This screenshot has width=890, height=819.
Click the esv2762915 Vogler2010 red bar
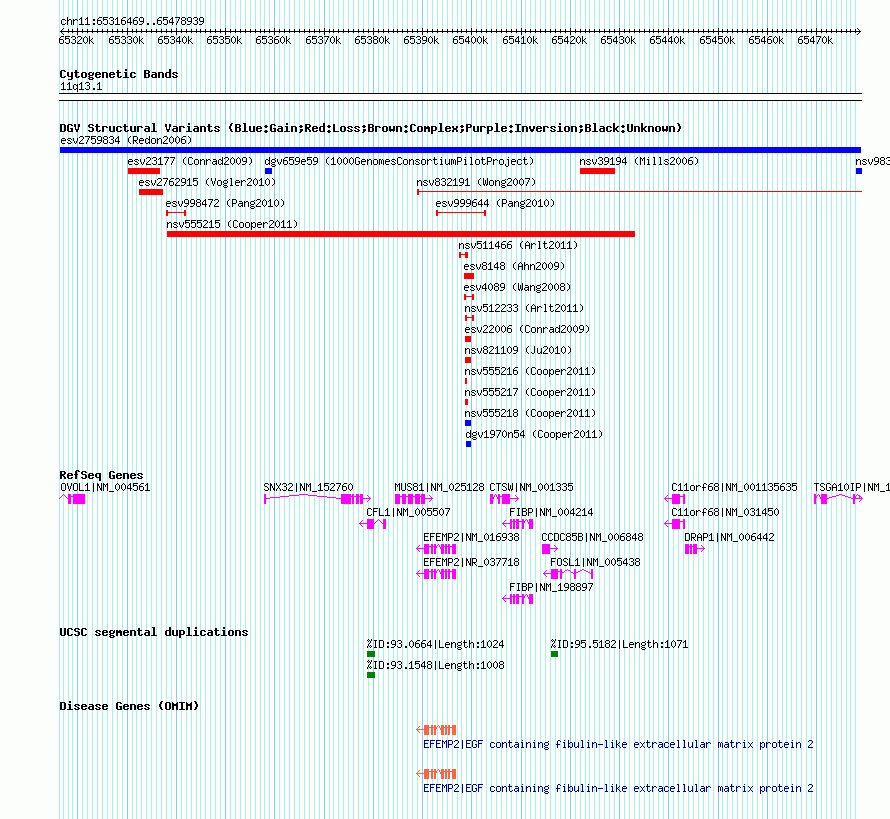click(151, 192)
